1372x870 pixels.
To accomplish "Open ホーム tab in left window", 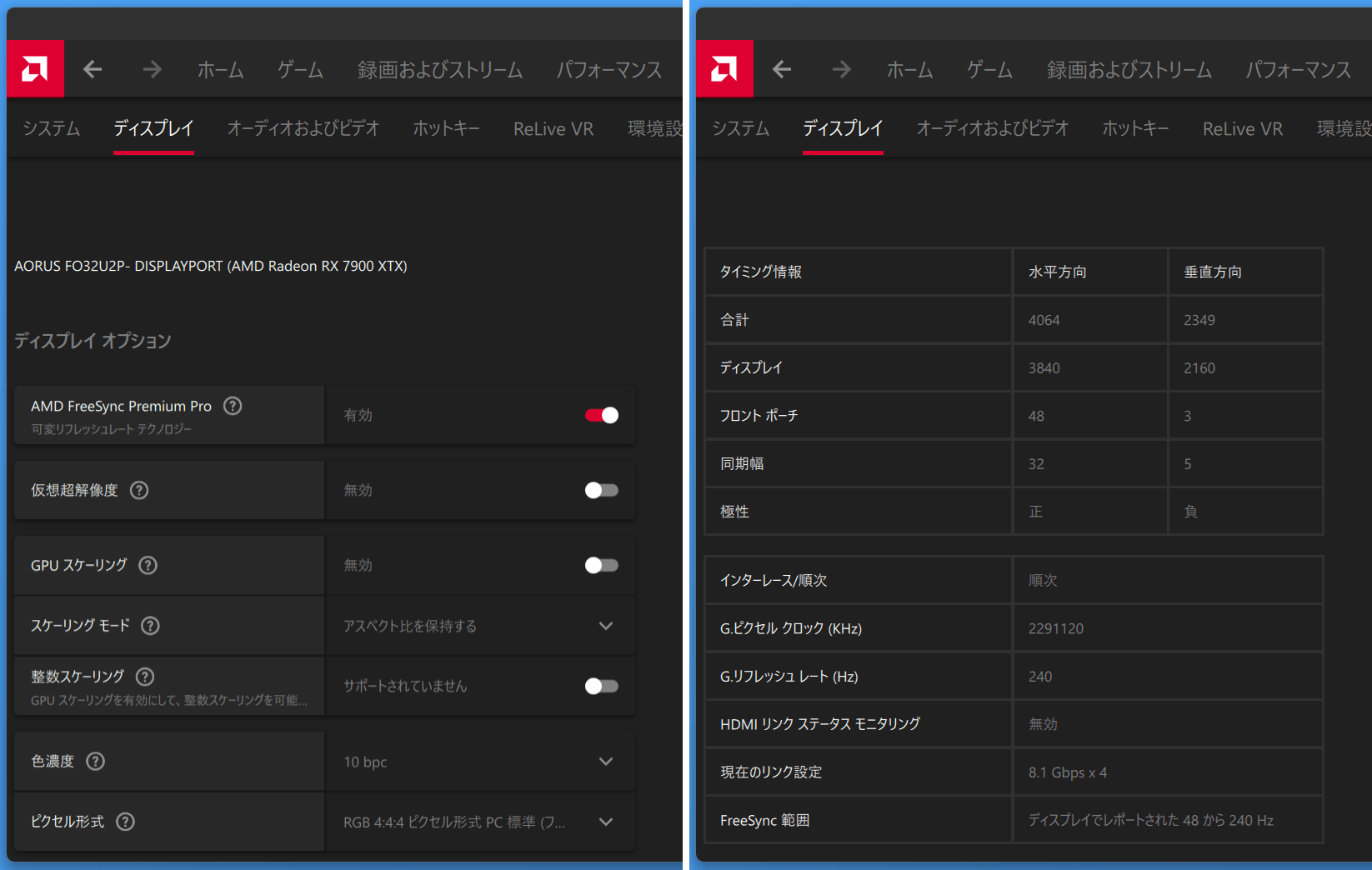I will 221,70.
